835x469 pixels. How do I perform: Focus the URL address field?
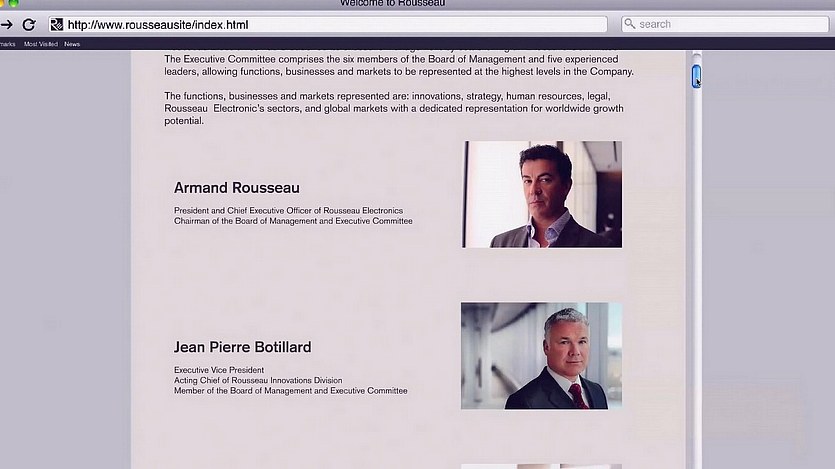(328, 24)
